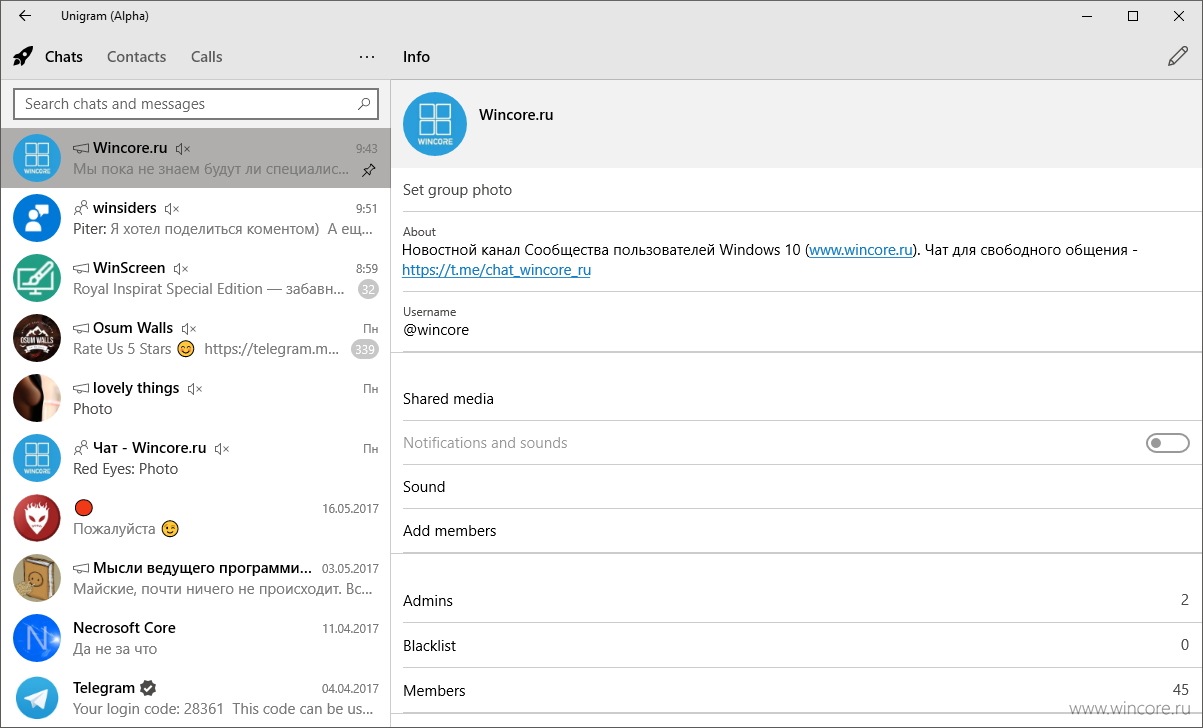Click the rocket icon beside Chats
Viewport: 1203px width, 728px height.
23,56
